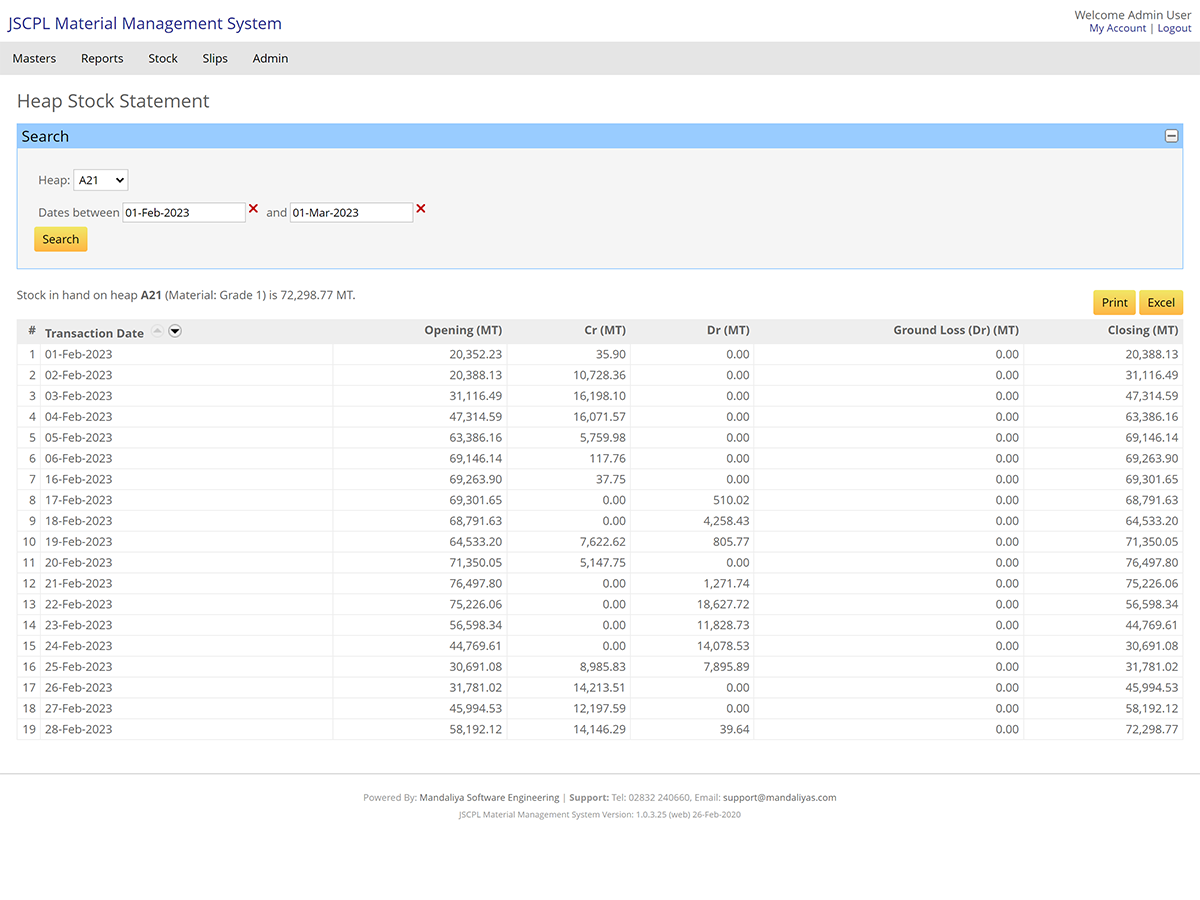Clear the second date using the red X icon
The height and width of the screenshot is (900, 1200).
[x=421, y=211]
